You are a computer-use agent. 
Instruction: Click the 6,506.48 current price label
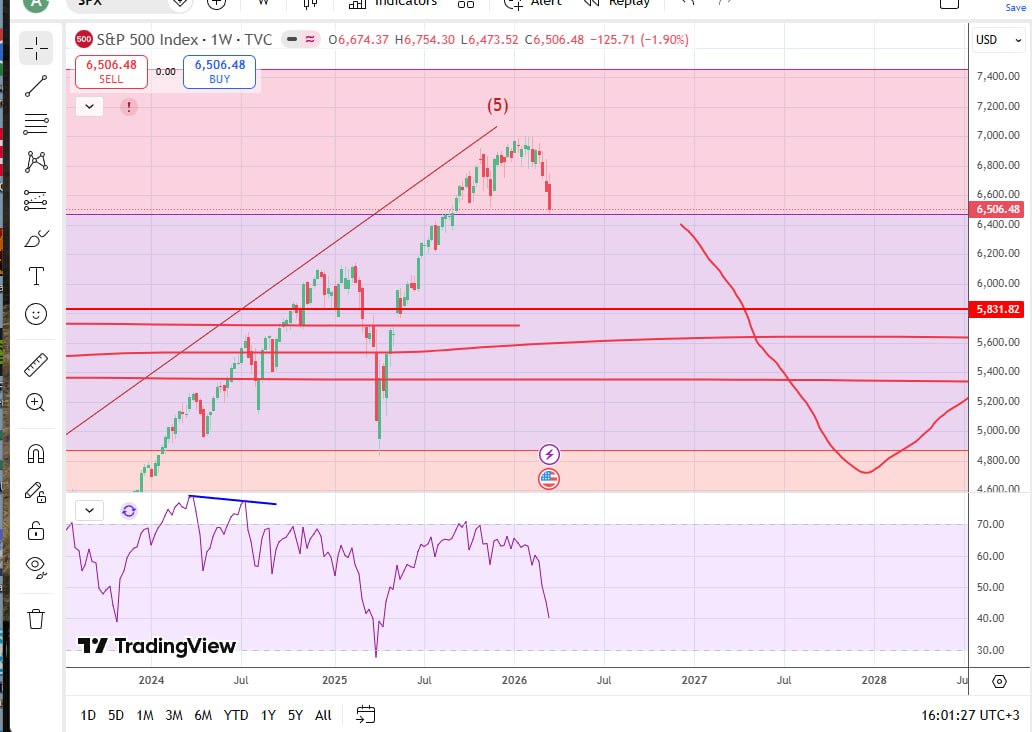[x=996, y=209]
